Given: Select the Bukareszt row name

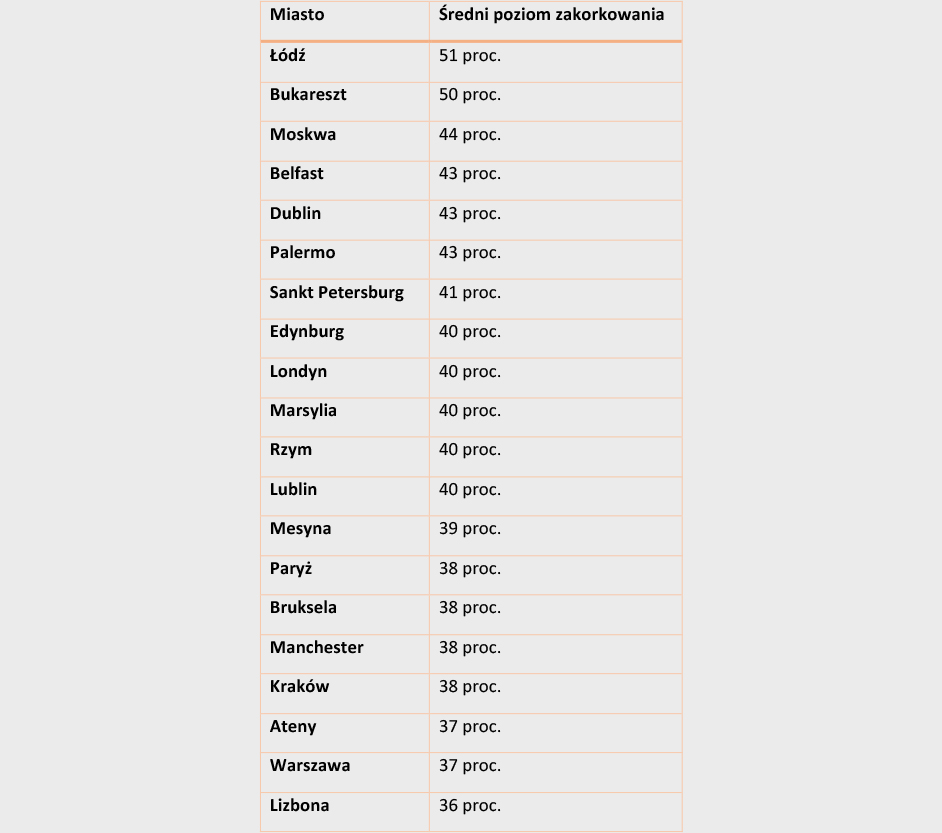Looking at the screenshot, I should [x=308, y=95].
